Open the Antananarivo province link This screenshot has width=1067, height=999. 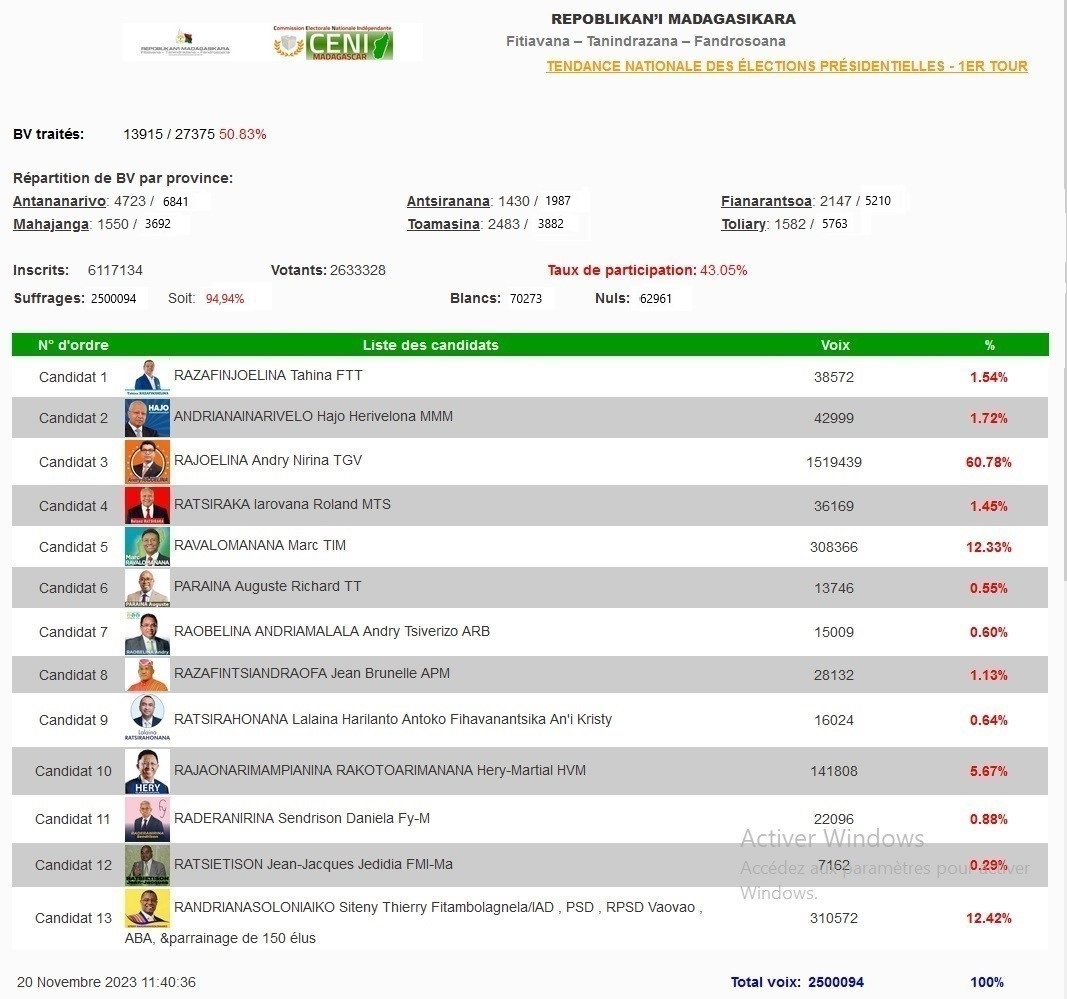point(59,201)
